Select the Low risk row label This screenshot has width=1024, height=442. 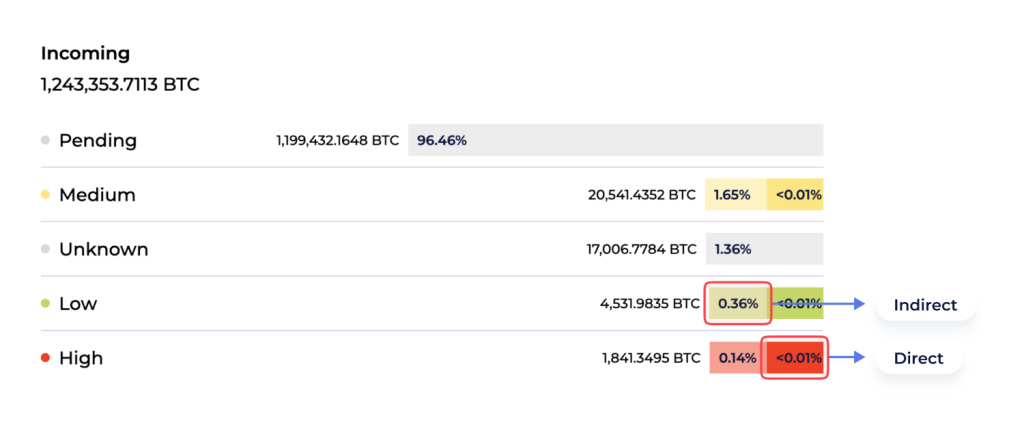[78, 304]
